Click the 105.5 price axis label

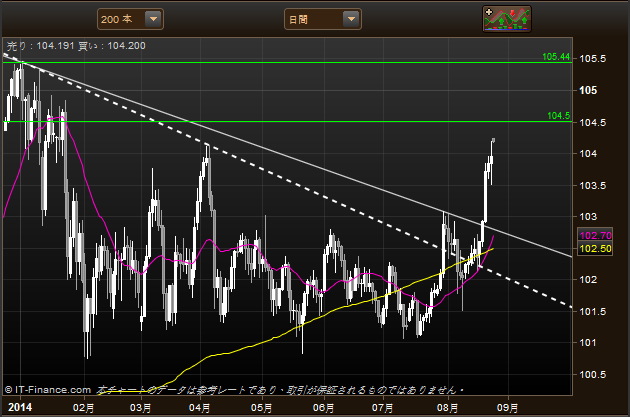click(x=593, y=59)
